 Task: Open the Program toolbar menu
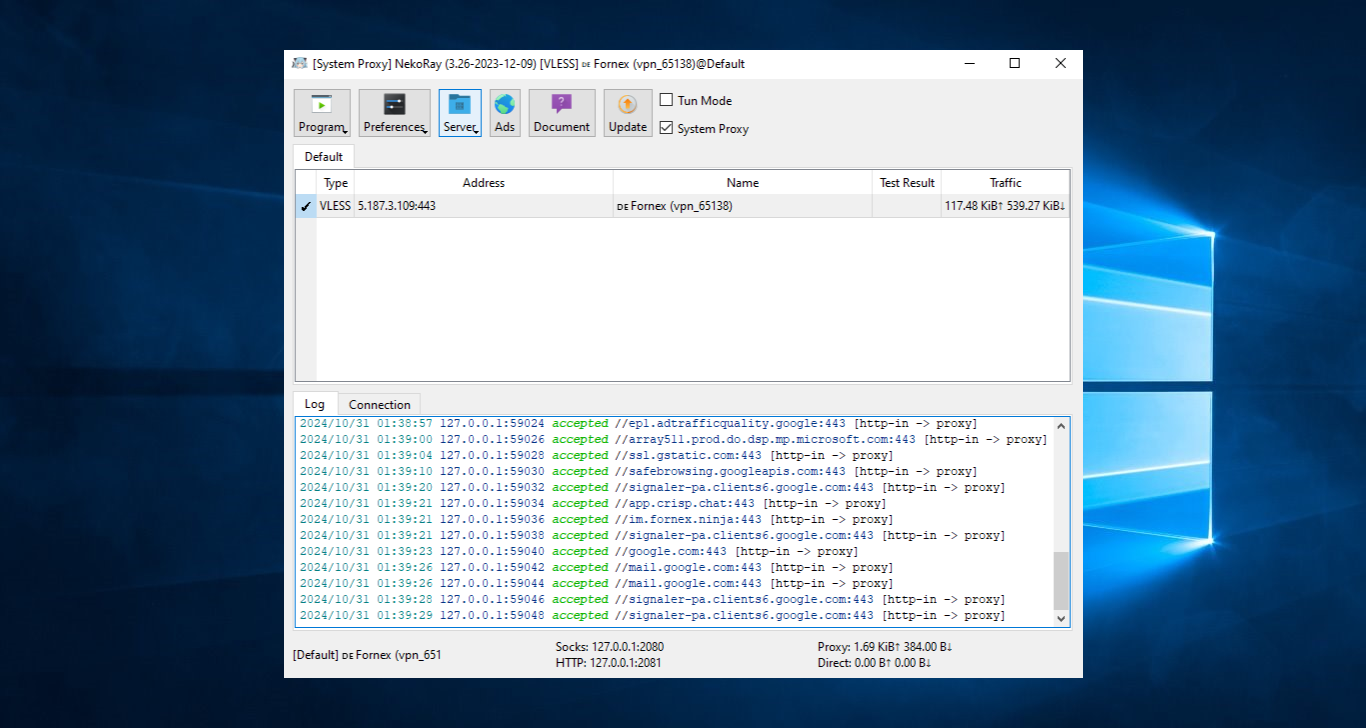click(x=322, y=113)
